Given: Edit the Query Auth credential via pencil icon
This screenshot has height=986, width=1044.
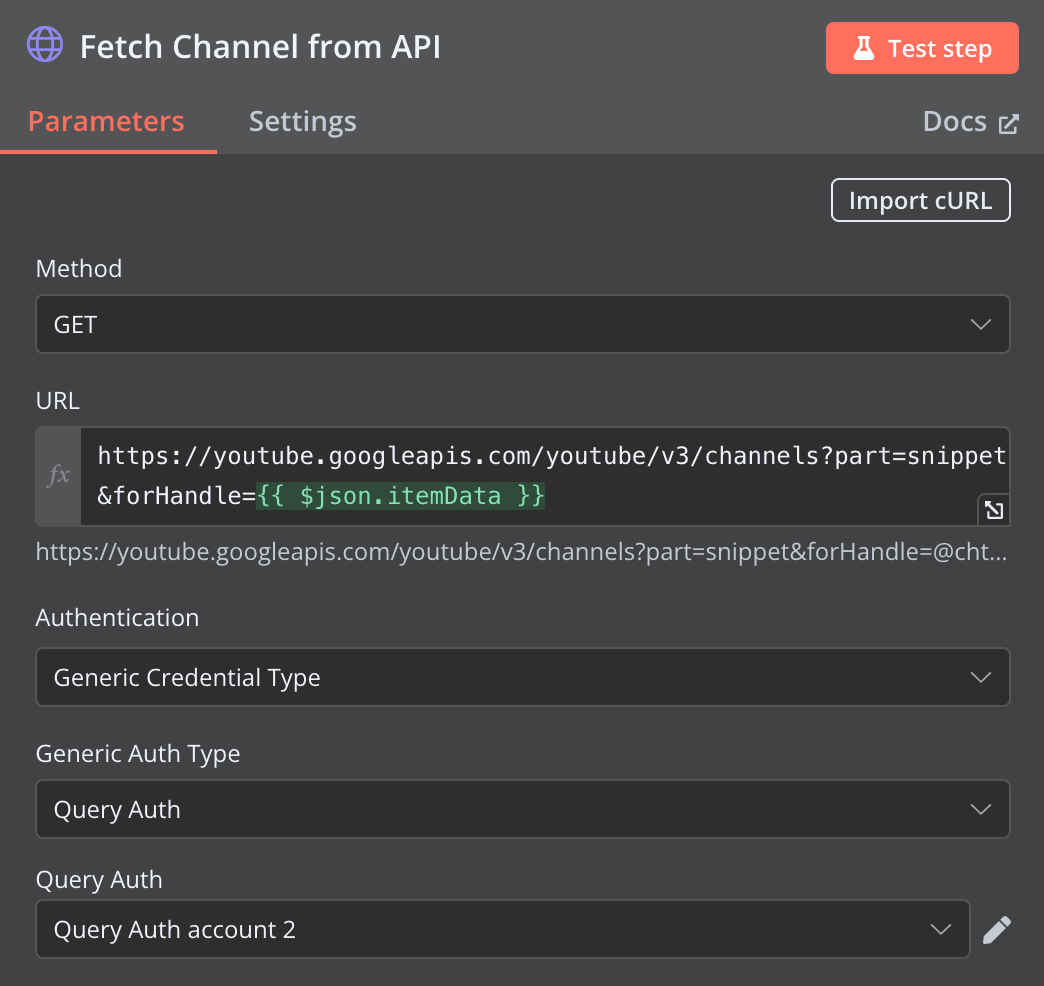Looking at the screenshot, I should (x=996, y=930).
